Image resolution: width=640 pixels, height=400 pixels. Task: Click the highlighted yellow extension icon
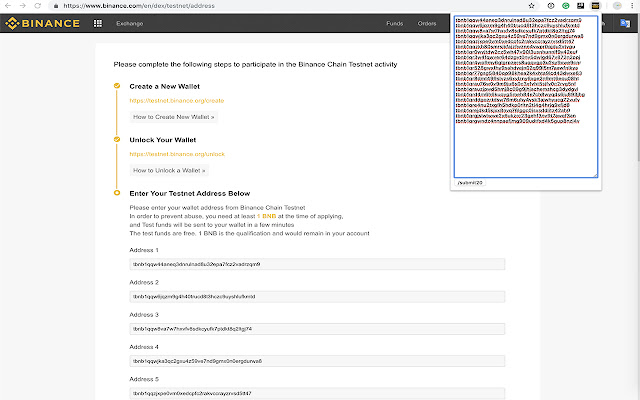click(x=593, y=5)
